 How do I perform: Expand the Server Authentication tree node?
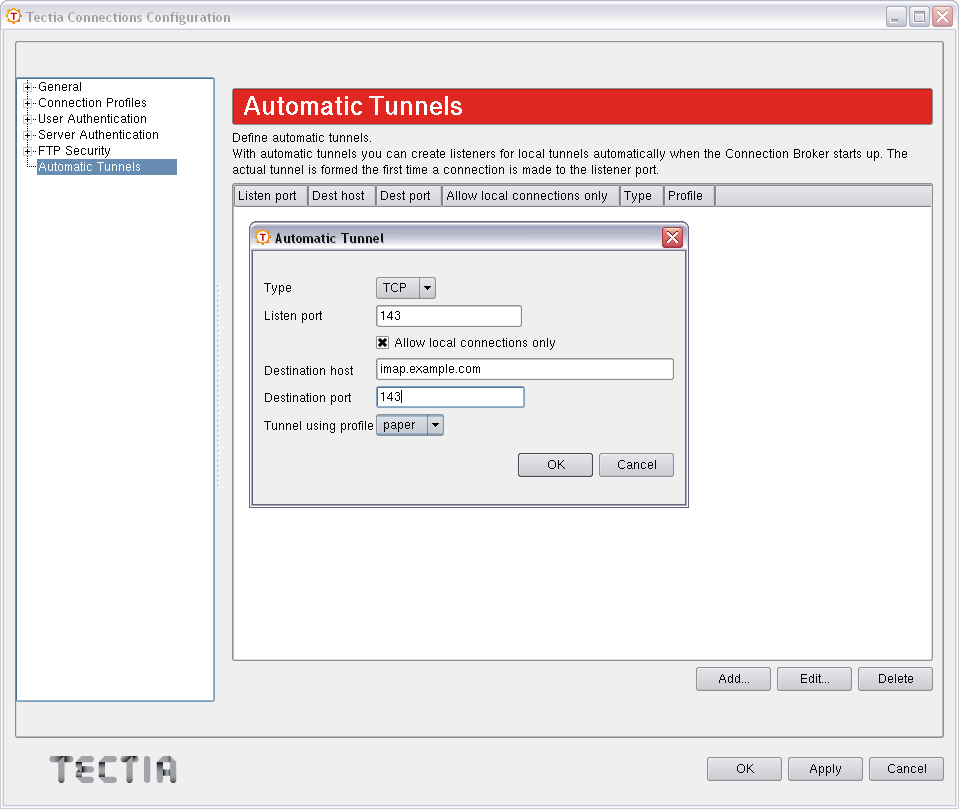pyautogui.click(x=28, y=135)
